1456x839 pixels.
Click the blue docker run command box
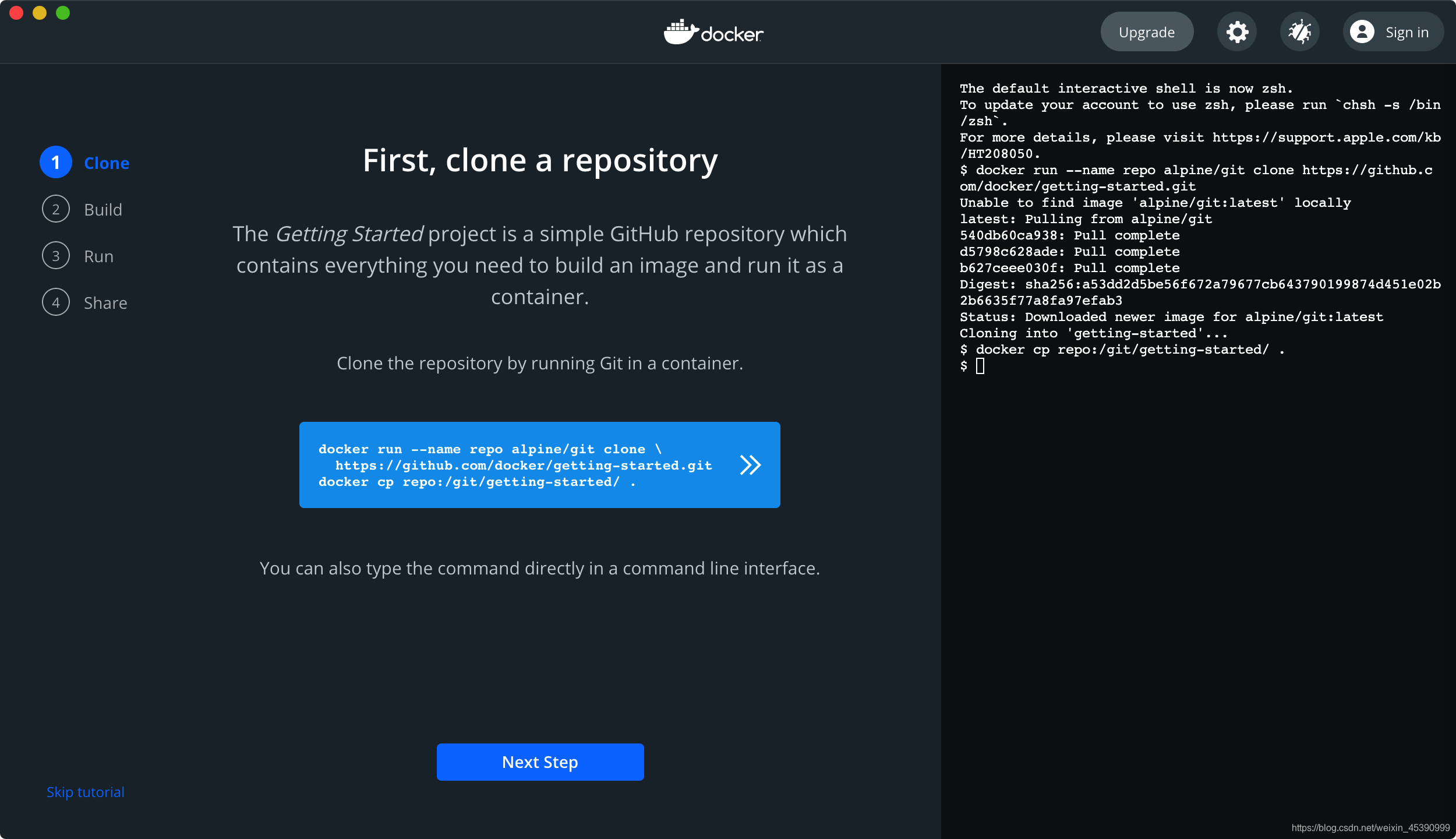pos(539,465)
